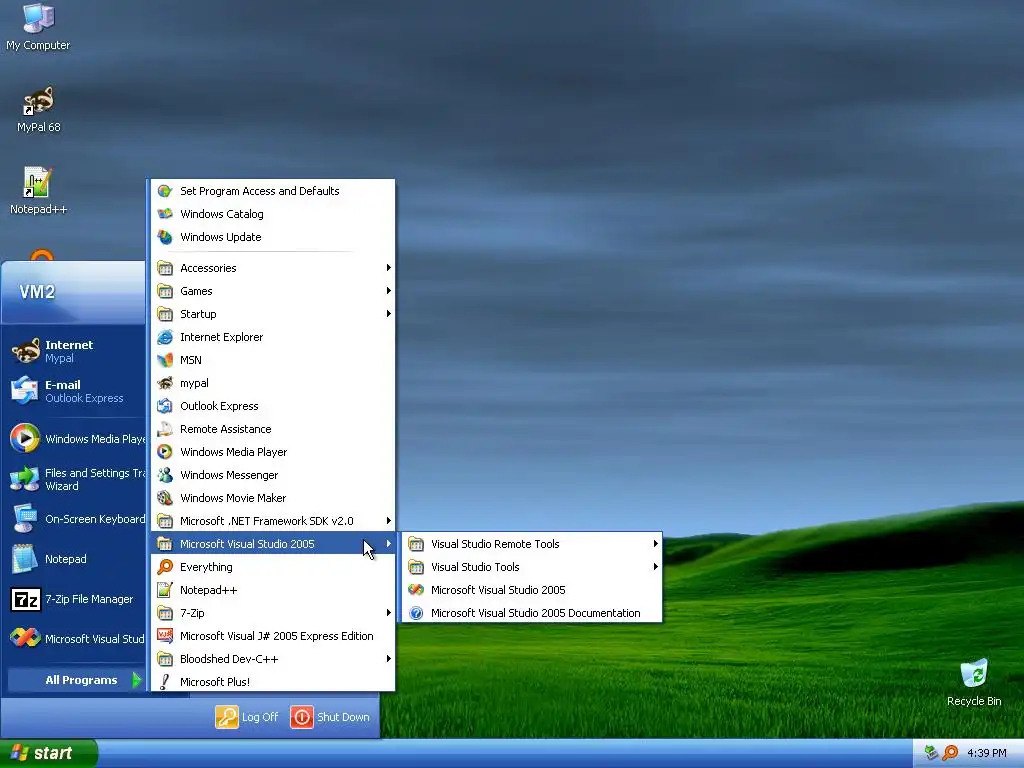This screenshot has height=768, width=1024.
Task: Click the Visual J# 2005 Express Edition icon
Action: pyautogui.click(x=165, y=635)
